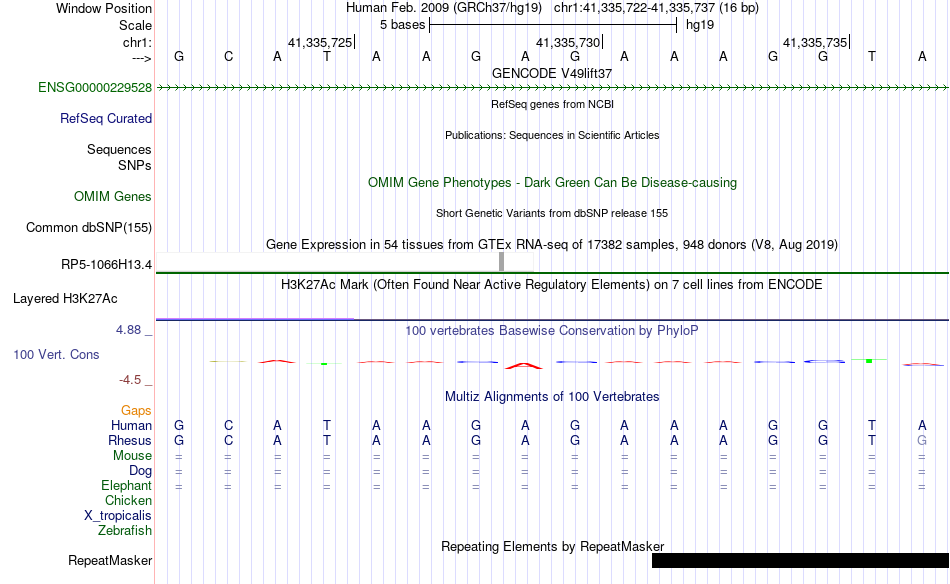Click the hg19 label beside the scale bar
The height and width of the screenshot is (584, 950).
pyautogui.click(x=700, y=25)
